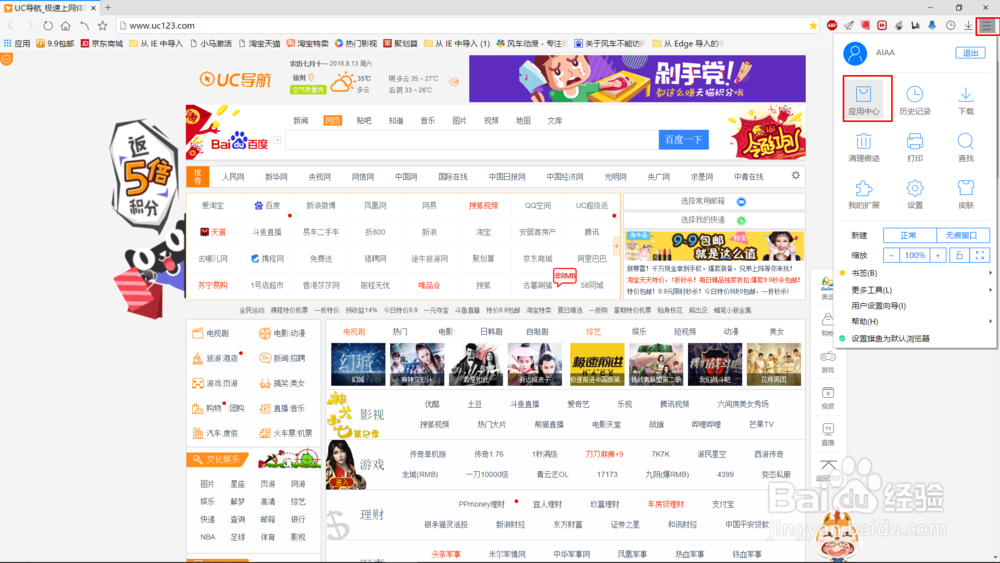Open Baidu logo dropdown arrow
The width and height of the screenshot is (1000, 563).
click(277, 140)
